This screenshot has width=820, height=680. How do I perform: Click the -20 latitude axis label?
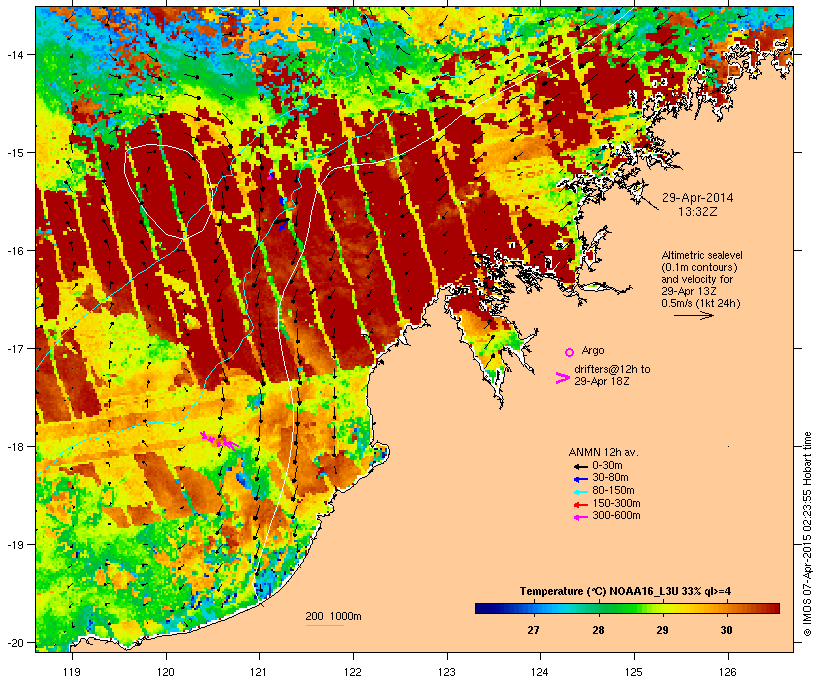click(x=14, y=642)
